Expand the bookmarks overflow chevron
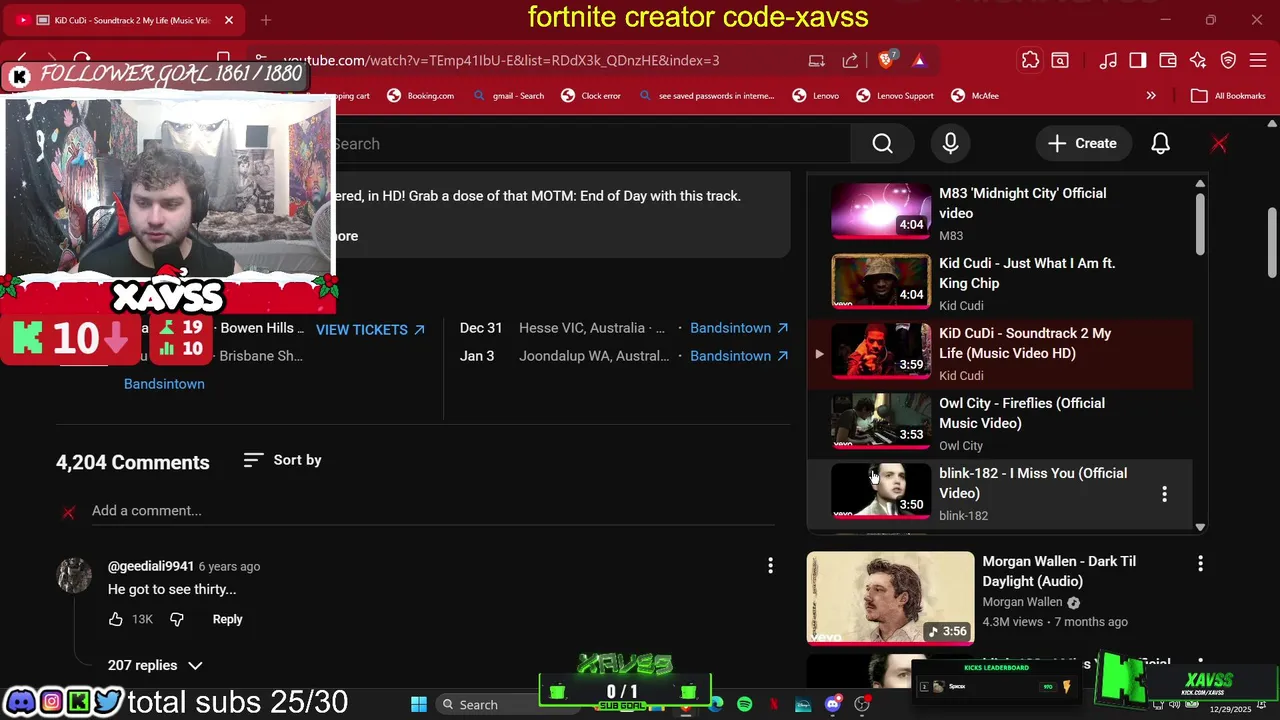This screenshot has width=1280, height=720. (x=1151, y=96)
